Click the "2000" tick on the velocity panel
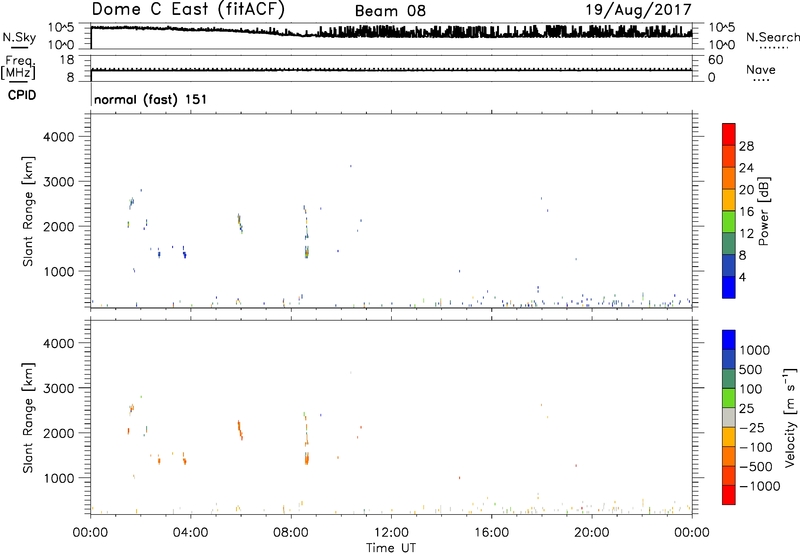Image resolution: width=800 pixels, height=554 pixels. (59, 433)
